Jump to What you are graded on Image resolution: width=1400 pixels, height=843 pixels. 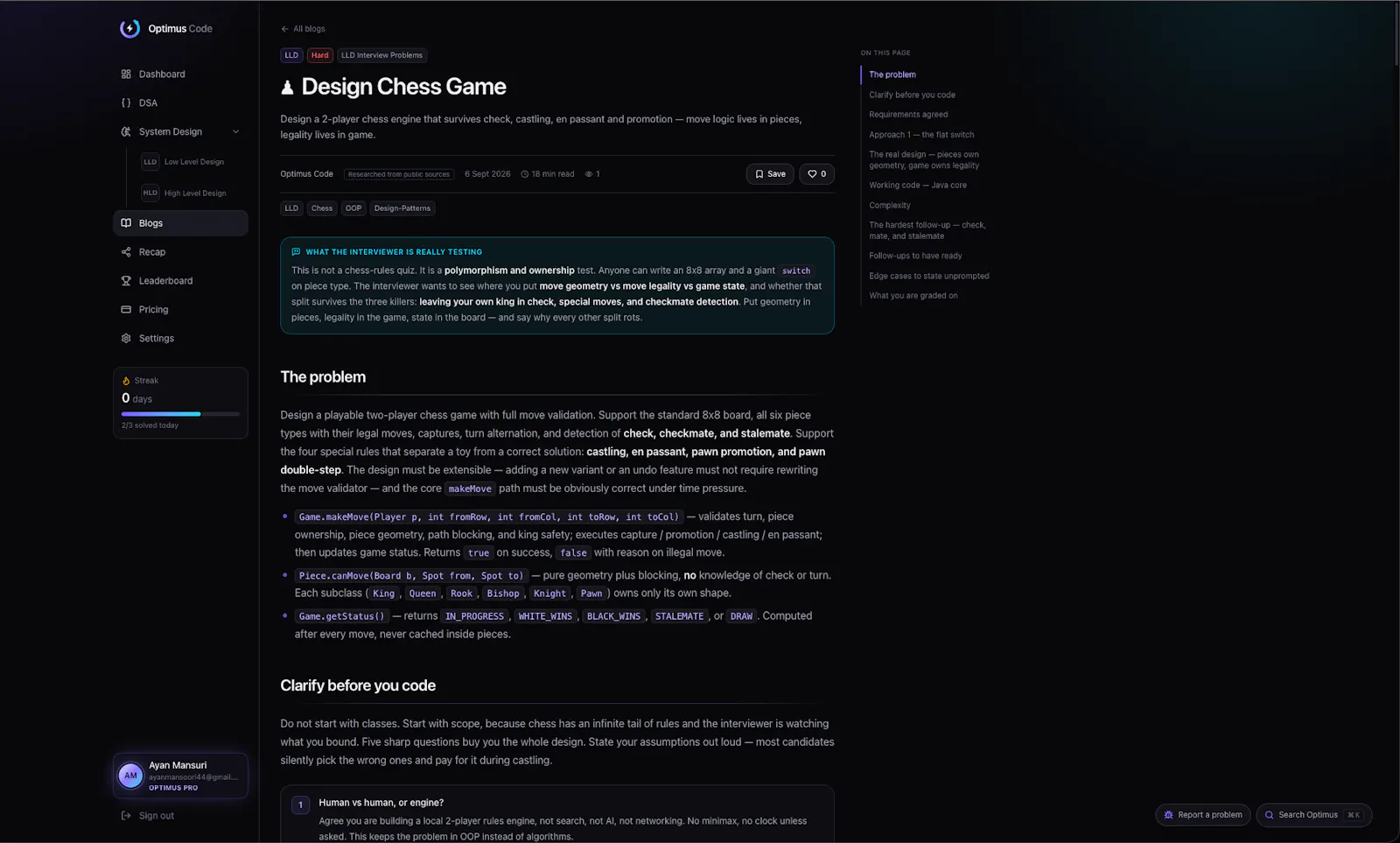click(x=913, y=296)
